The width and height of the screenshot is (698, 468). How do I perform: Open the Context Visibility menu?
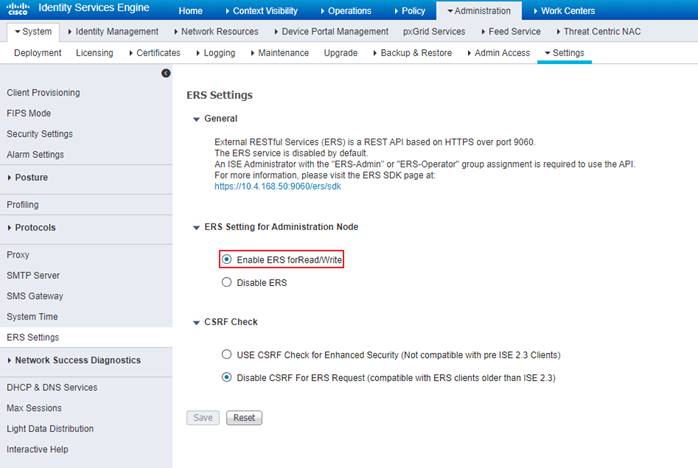click(x=261, y=11)
